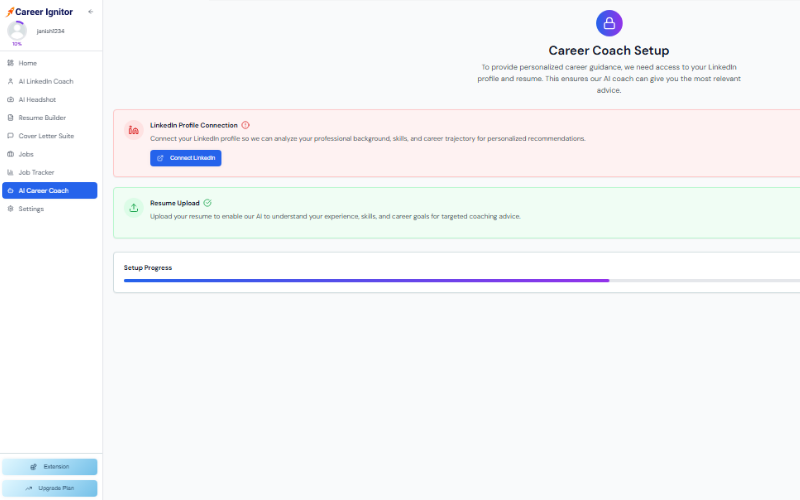Select the AI Career Coach item
Viewport: 800px width, 500px height.
pyautogui.click(x=49, y=190)
